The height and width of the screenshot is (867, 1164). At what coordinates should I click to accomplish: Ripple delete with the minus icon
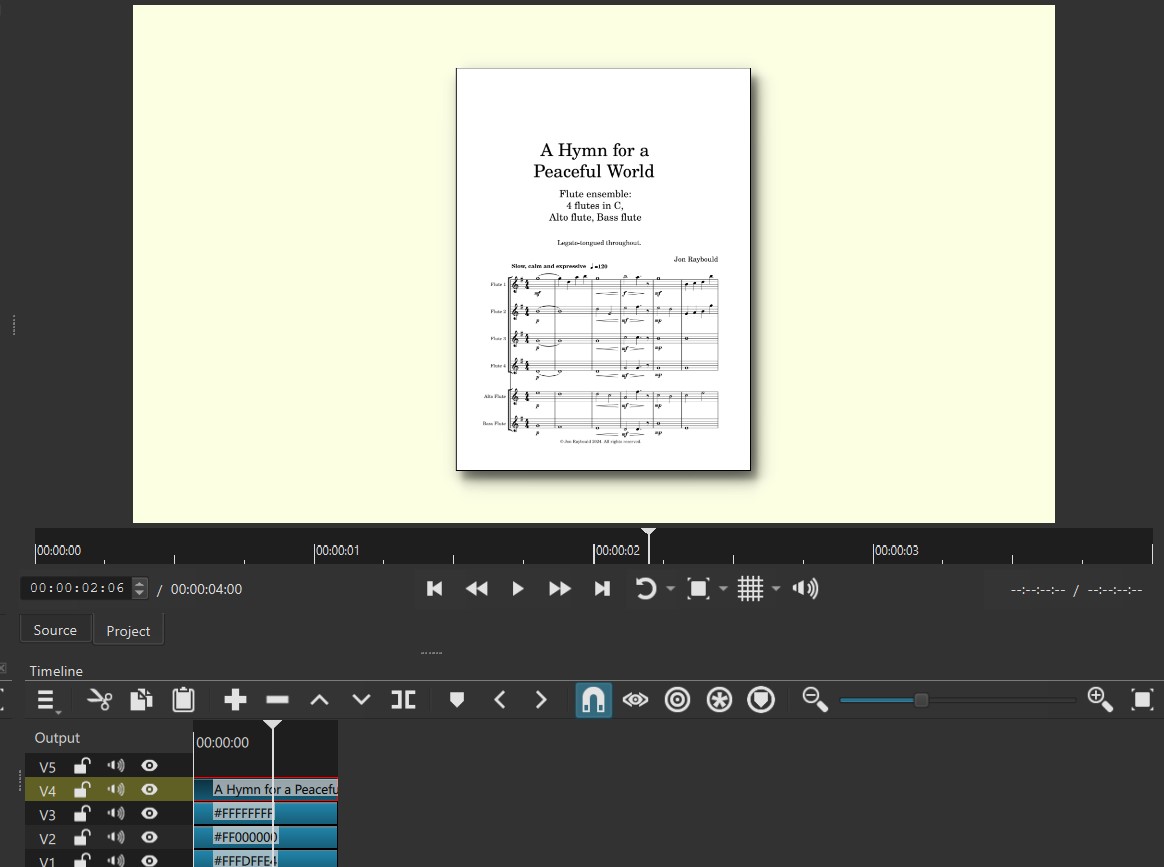click(x=277, y=700)
